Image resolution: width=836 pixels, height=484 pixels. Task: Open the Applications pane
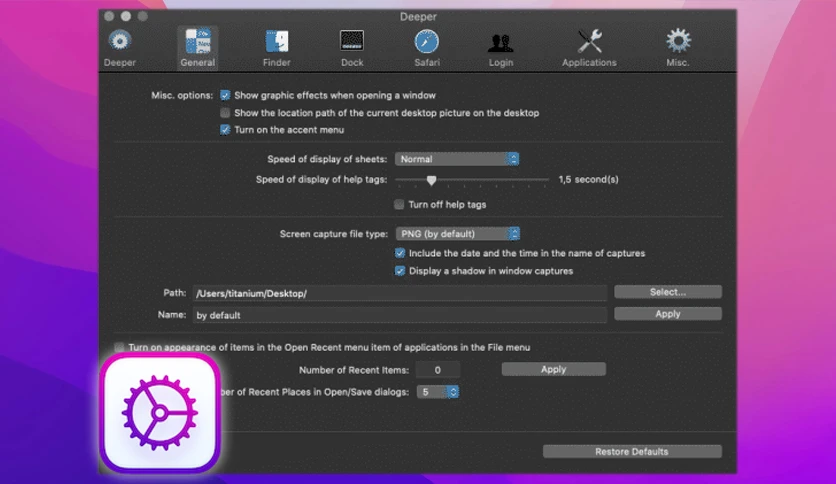pos(589,48)
